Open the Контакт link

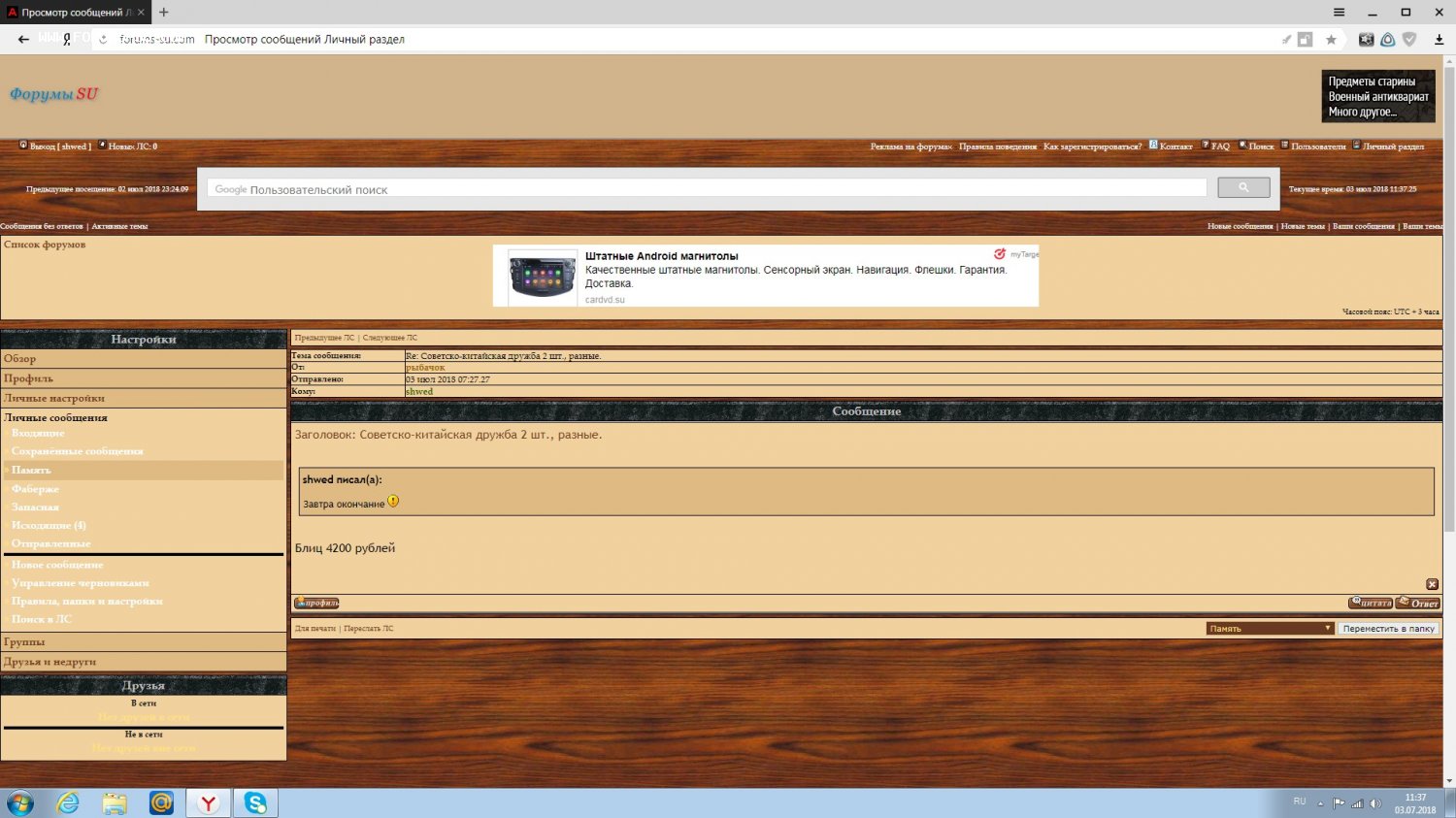coord(1171,147)
